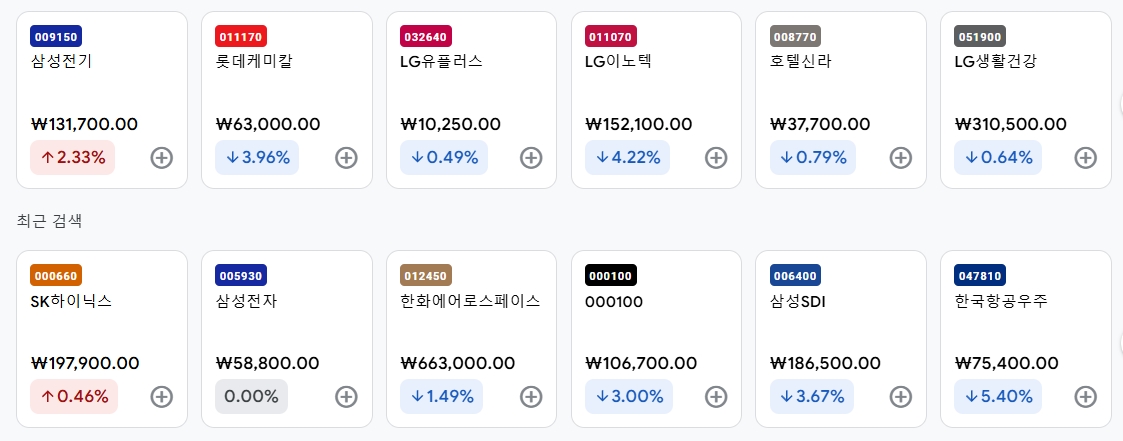Add 삼성전자 using its plus icon
This screenshot has width=1123, height=441.
click(x=347, y=397)
